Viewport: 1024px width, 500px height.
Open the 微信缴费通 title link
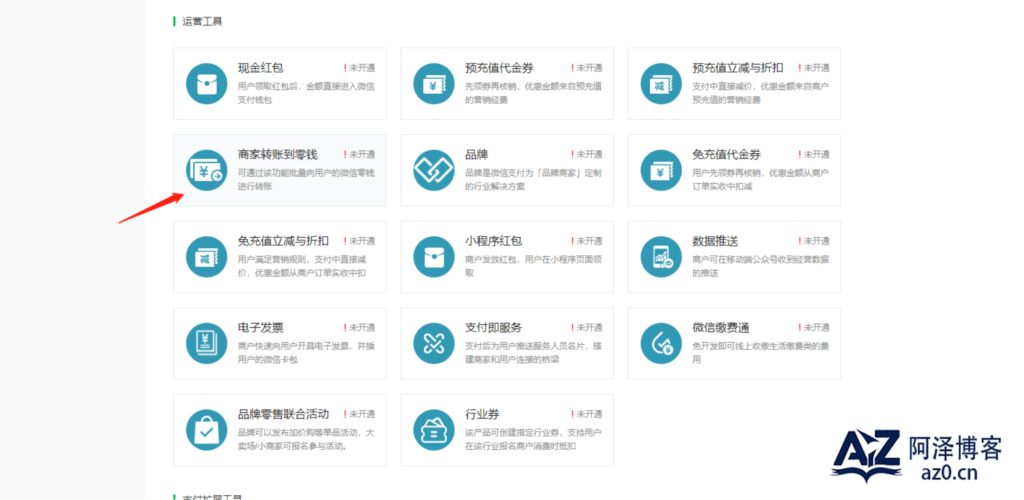point(721,328)
